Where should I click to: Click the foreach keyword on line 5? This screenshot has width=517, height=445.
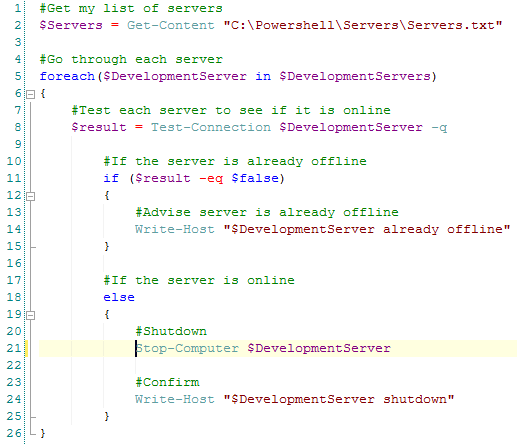click(x=67, y=76)
